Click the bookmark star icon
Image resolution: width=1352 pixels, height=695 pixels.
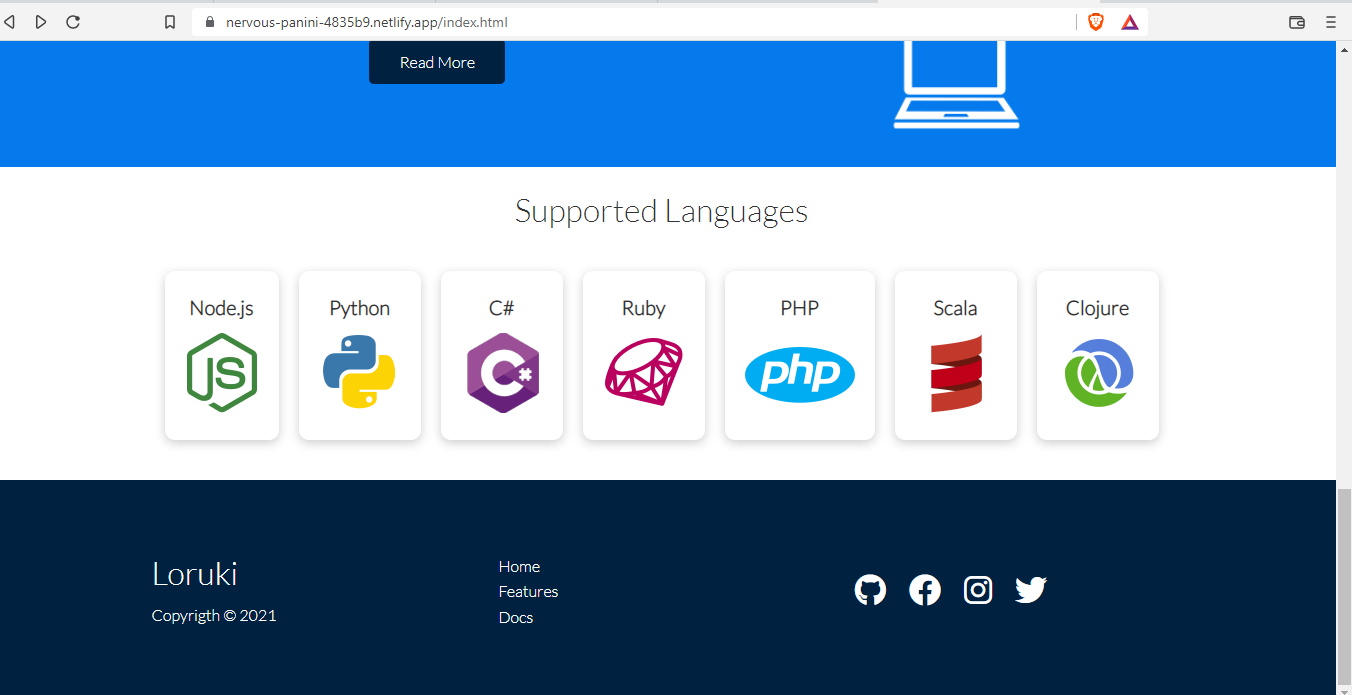click(x=169, y=21)
